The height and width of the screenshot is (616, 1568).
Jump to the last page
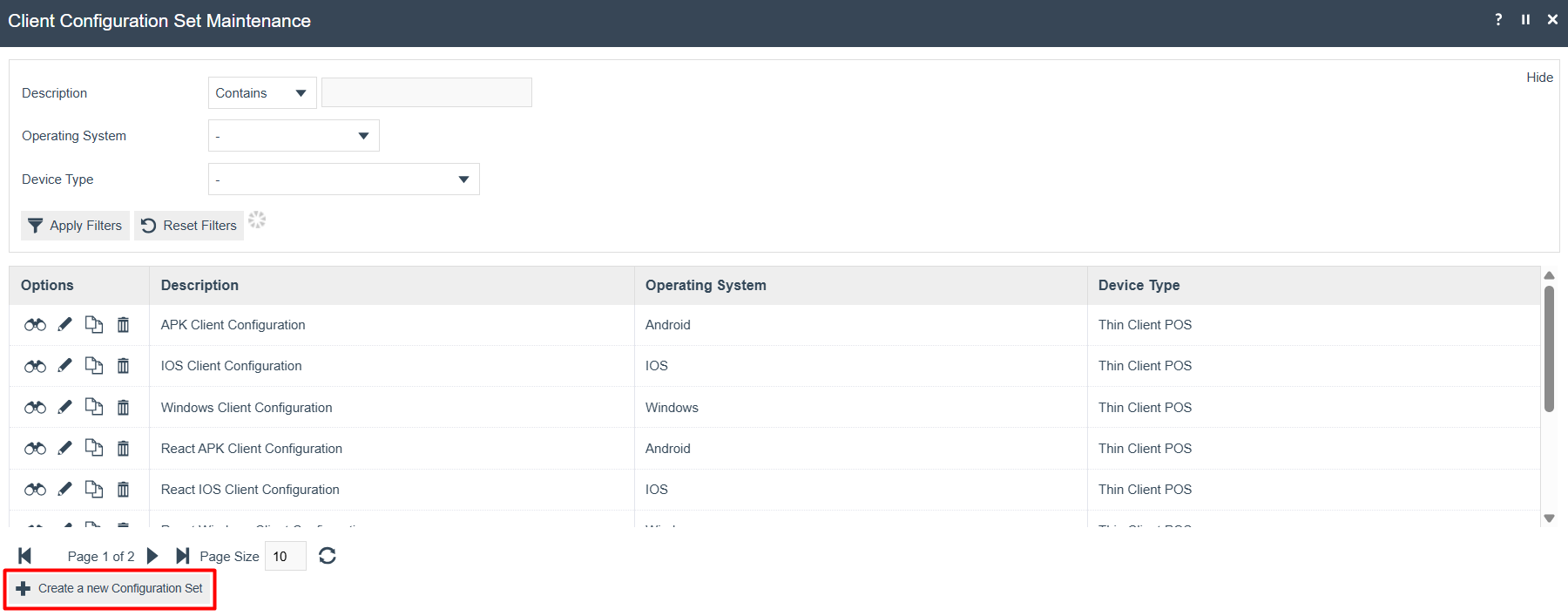coord(183,556)
